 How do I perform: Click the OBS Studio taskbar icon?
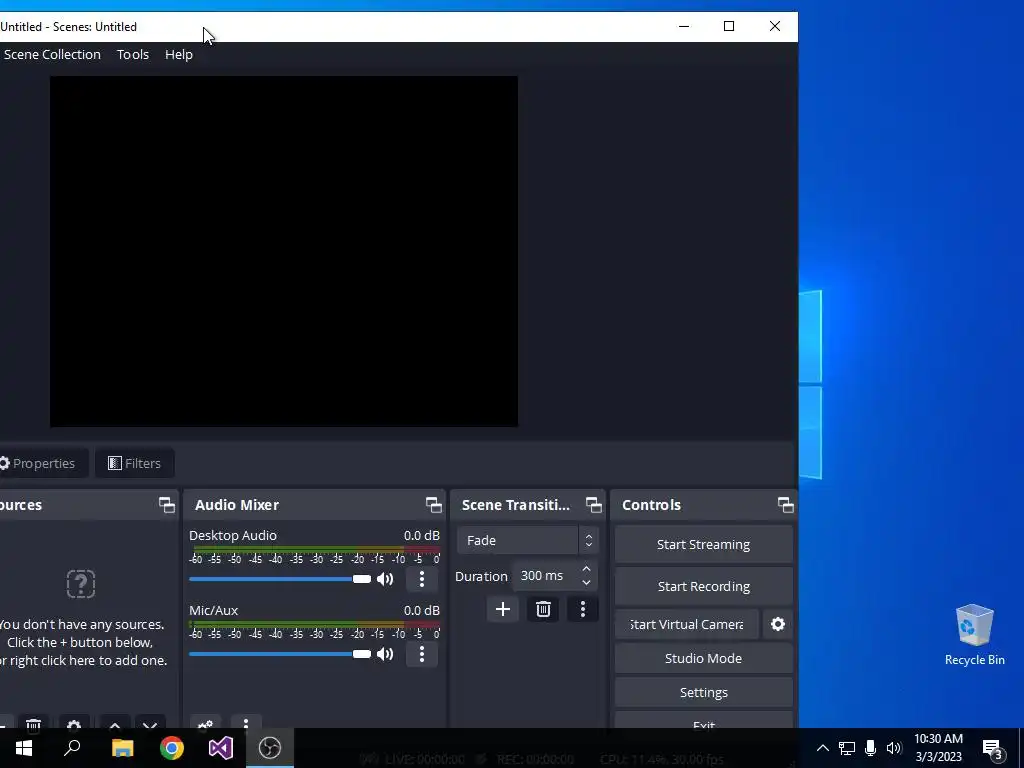(270, 748)
